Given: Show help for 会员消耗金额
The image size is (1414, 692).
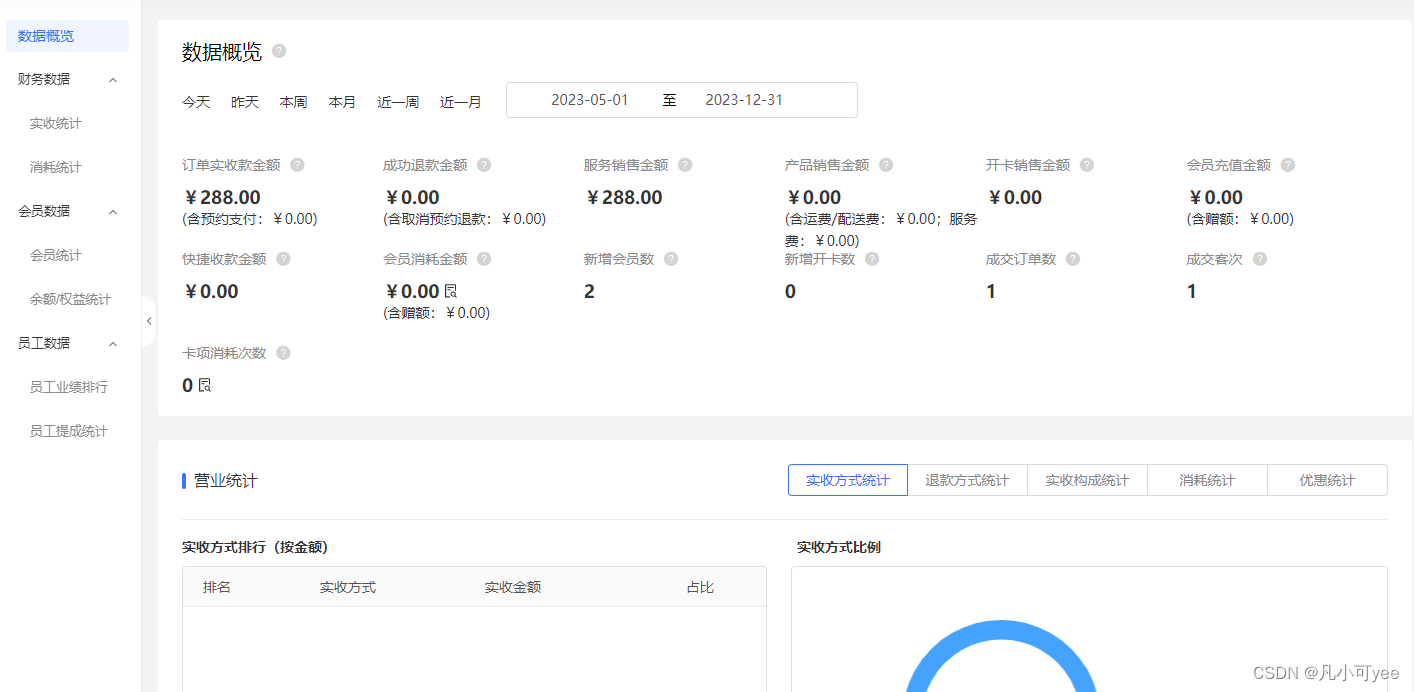Looking at the screenshot, I should click(x=484, y=259).
